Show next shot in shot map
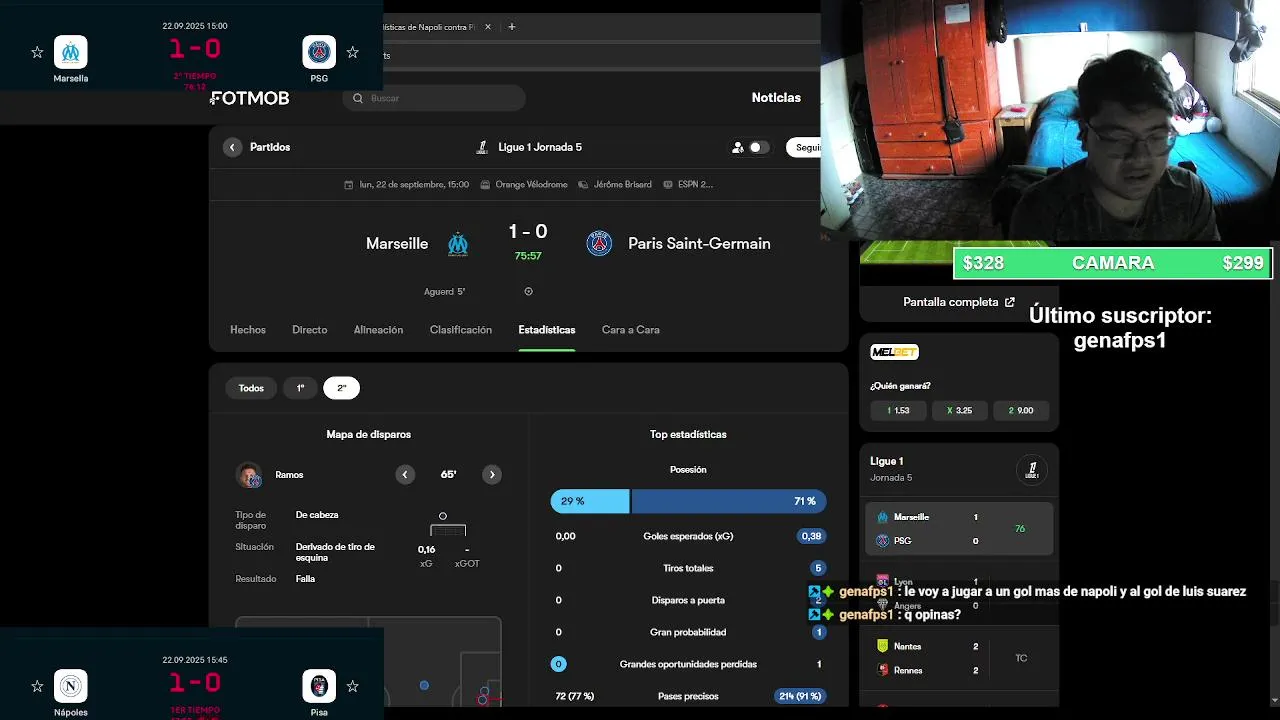This screenshot has height=720, width=1280. 492,475
